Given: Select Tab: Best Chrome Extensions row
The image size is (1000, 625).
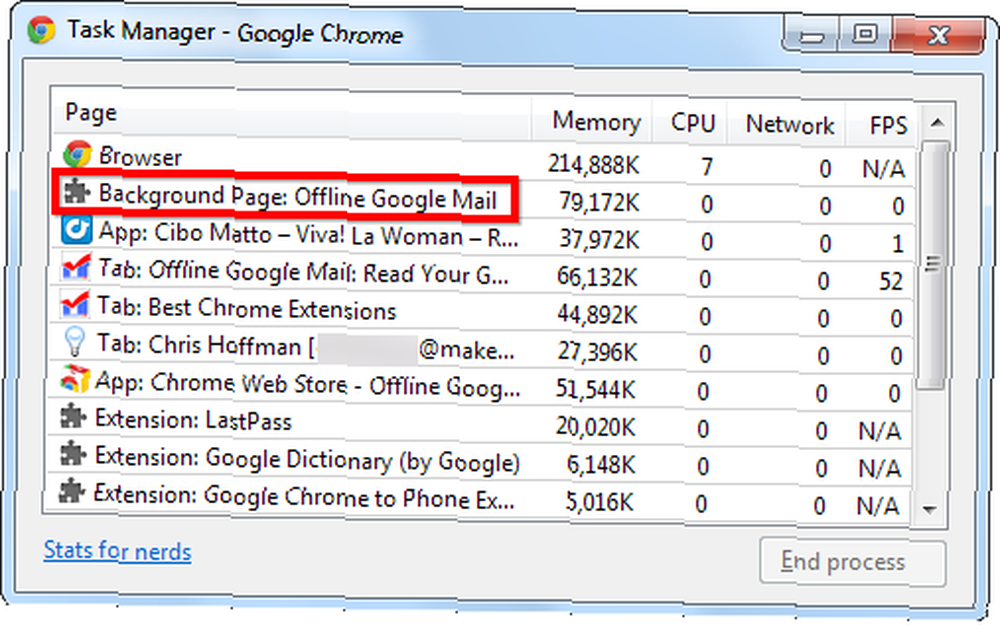Looking at the screenshot, I should pyautogui.click(x=482, y=311).
